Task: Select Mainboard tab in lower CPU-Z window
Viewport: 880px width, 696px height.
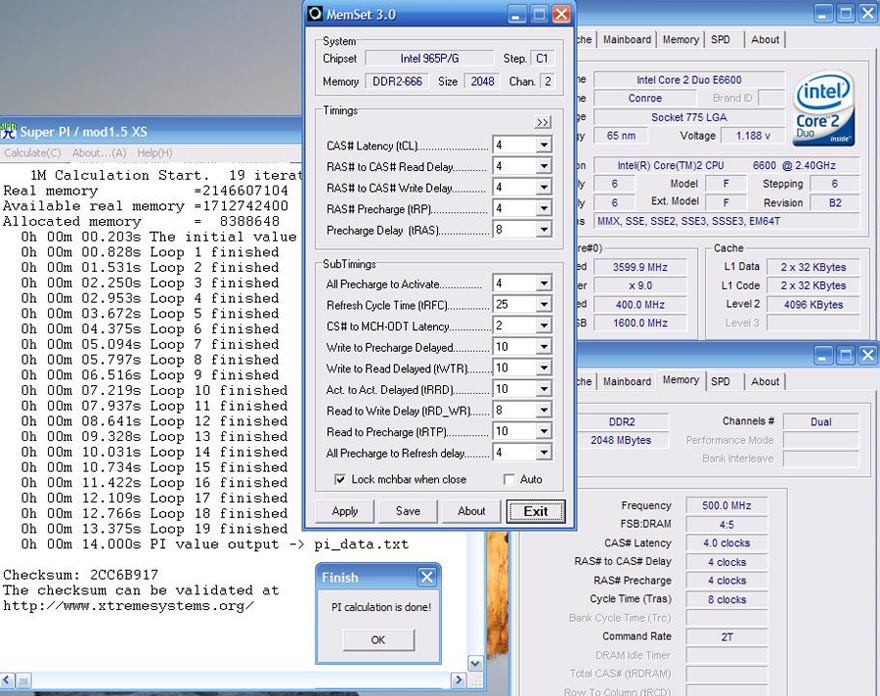Action: click(627, 382)
